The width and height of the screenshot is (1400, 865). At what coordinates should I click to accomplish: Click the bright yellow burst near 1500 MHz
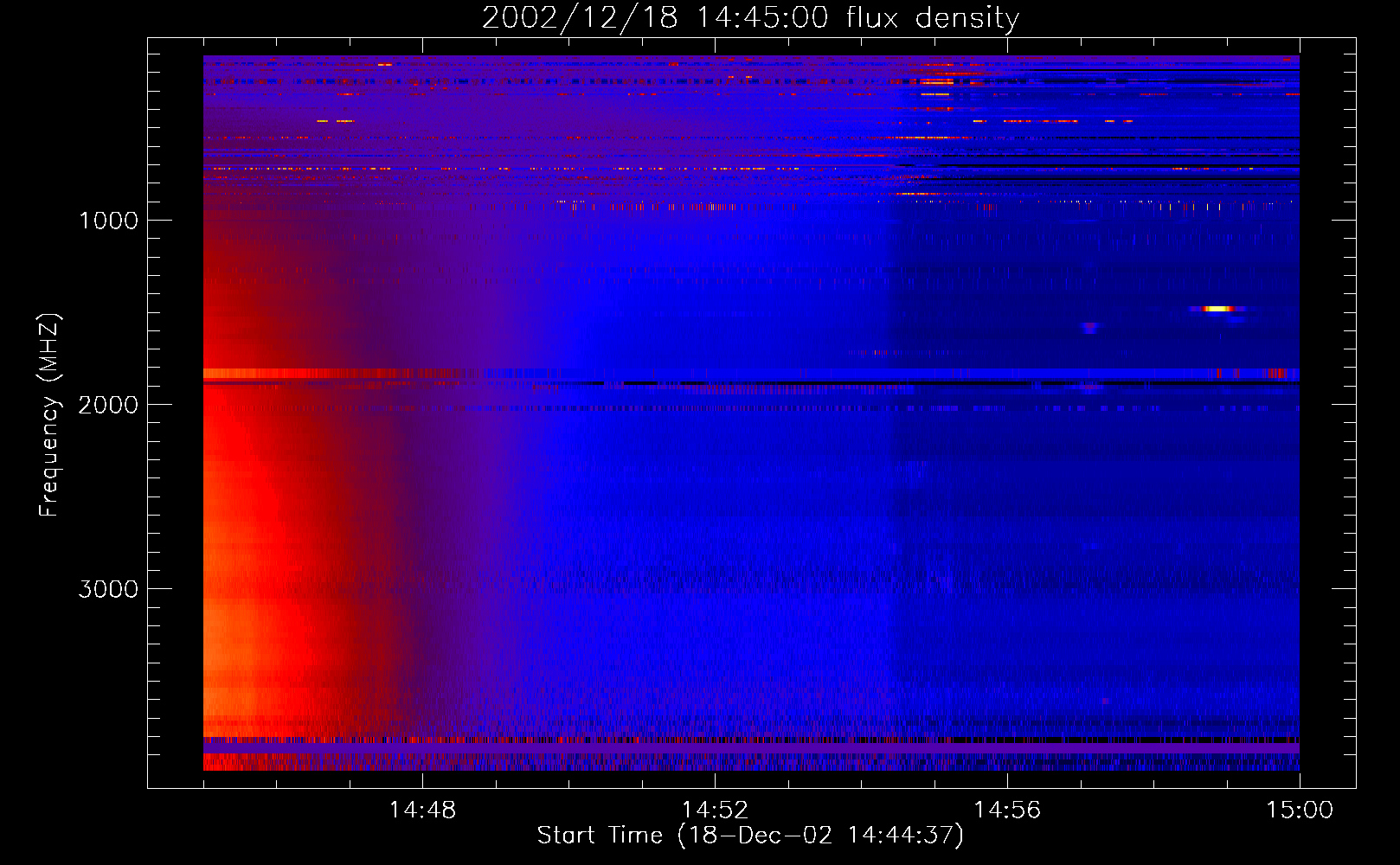[x=1218, y=309]
